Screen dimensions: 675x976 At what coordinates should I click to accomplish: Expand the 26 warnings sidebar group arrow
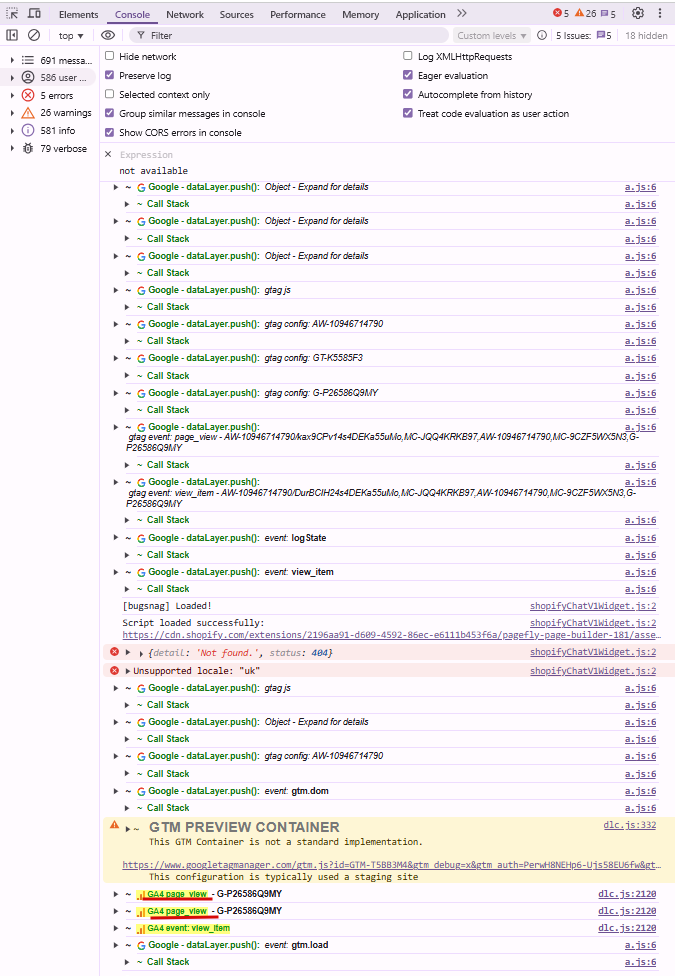click(x=12, y=113)
